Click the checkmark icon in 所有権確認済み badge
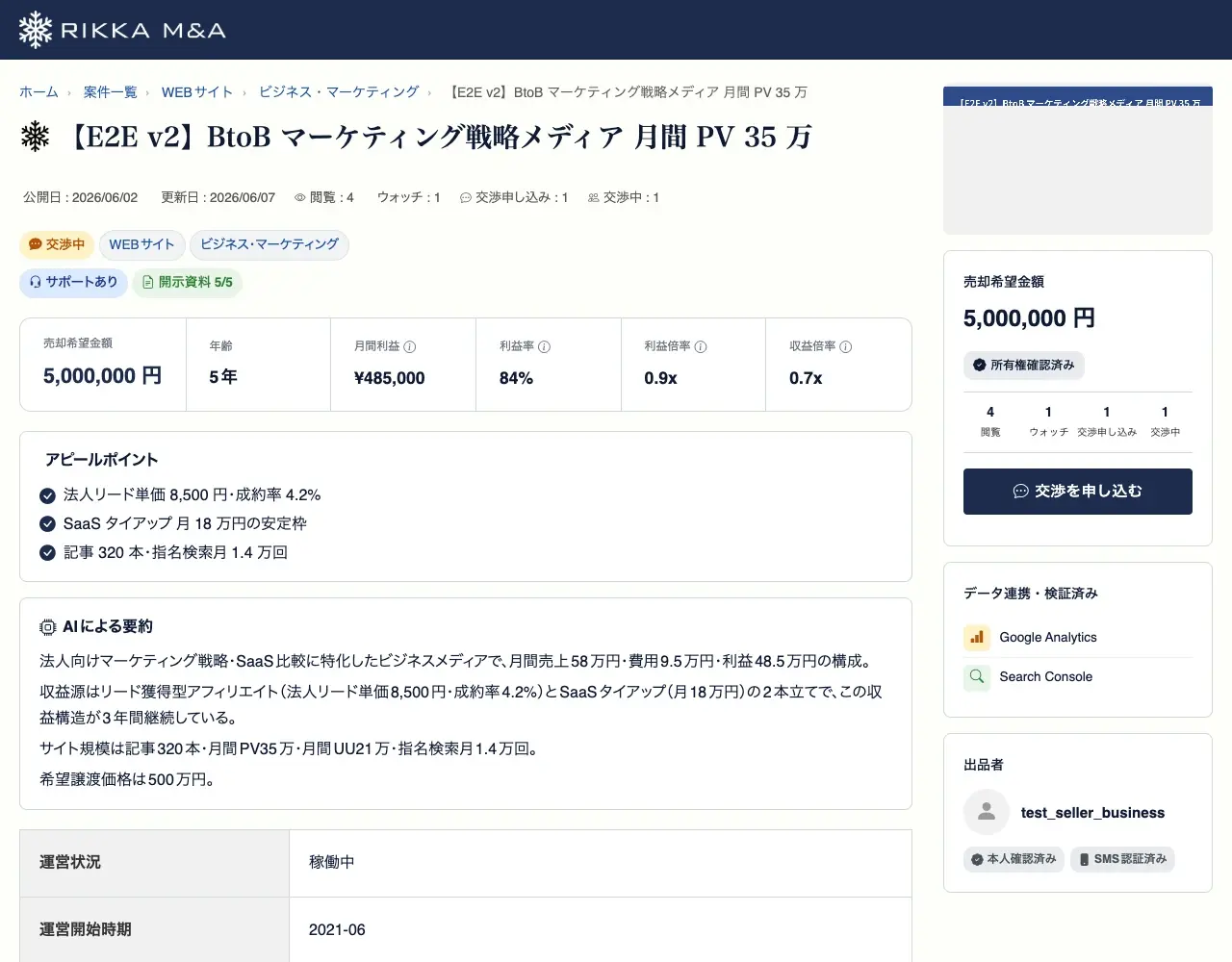This screenshot has height=962, width=1232. click(980, 365)
